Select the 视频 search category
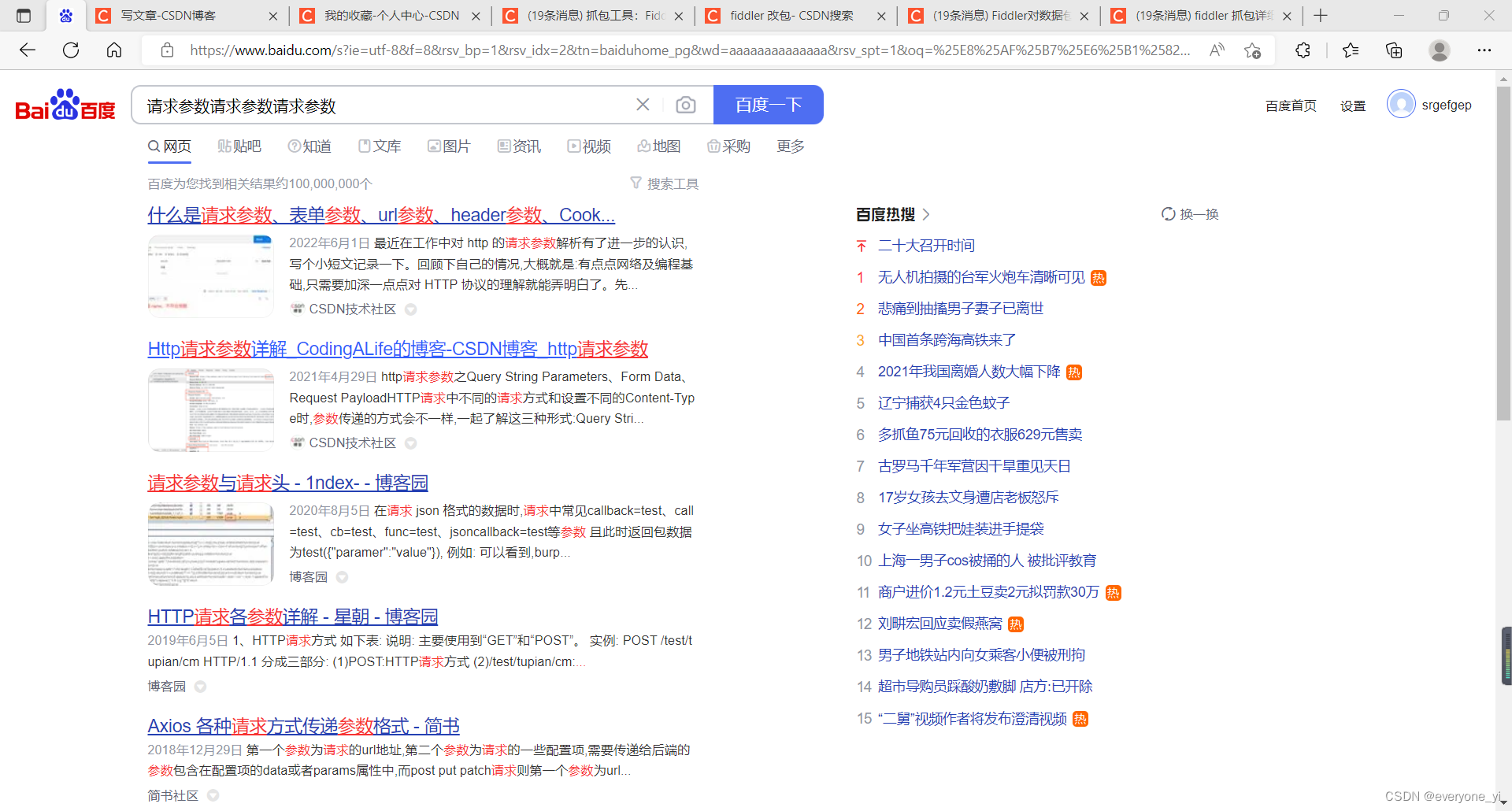This screenshot has width=1512, height=811. coord(589,146)
